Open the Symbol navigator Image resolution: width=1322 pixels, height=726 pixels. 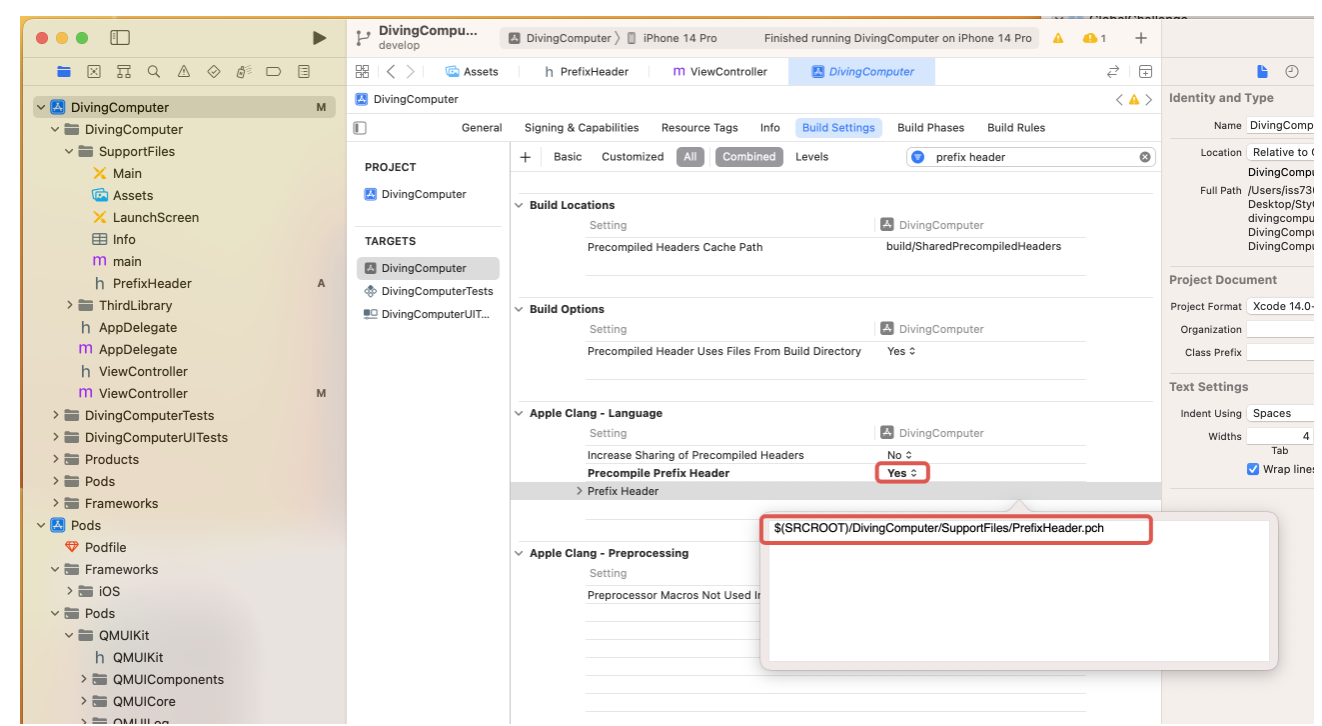coord(124,72)
